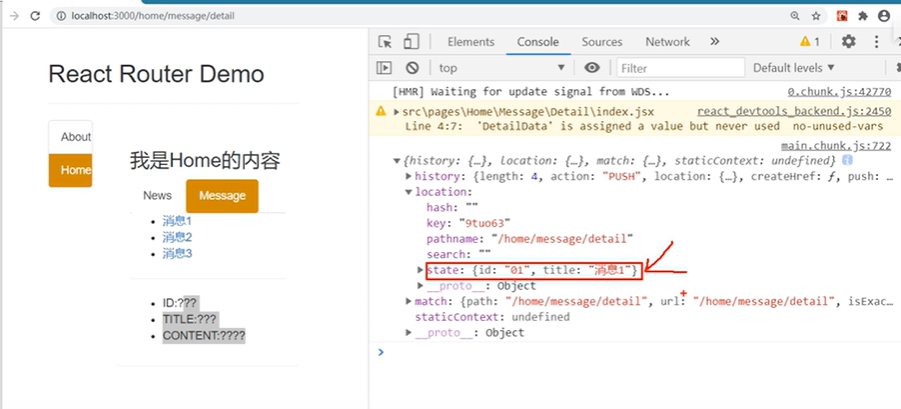The height and width of the screenshot is (409, 901).
Task: Click the CONTENT:???? list item
Action: pos(204,335)
